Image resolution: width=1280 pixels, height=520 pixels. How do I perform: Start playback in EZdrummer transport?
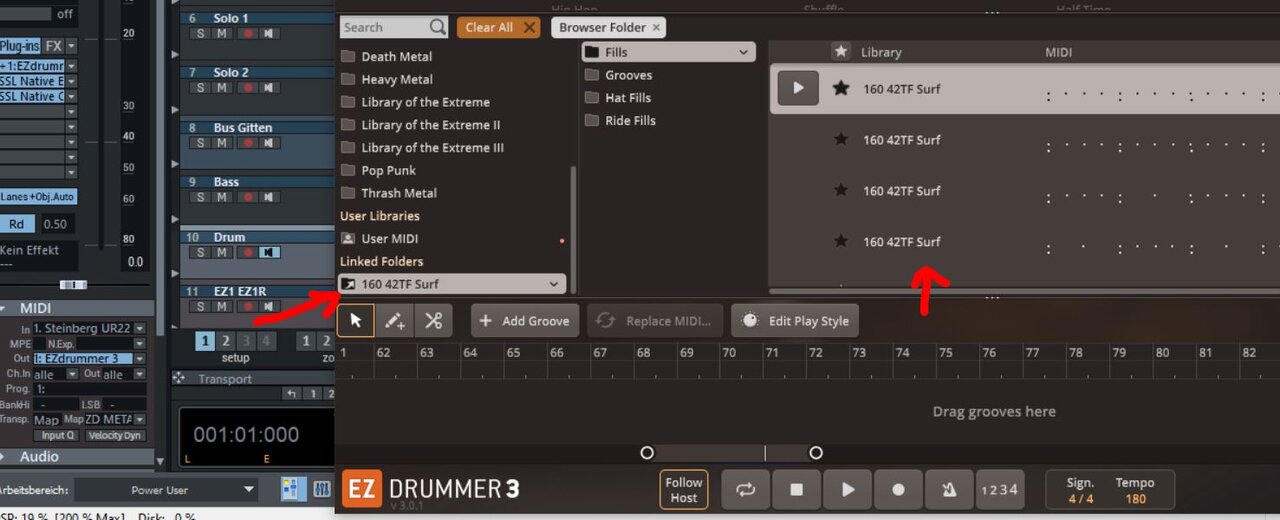847,489
